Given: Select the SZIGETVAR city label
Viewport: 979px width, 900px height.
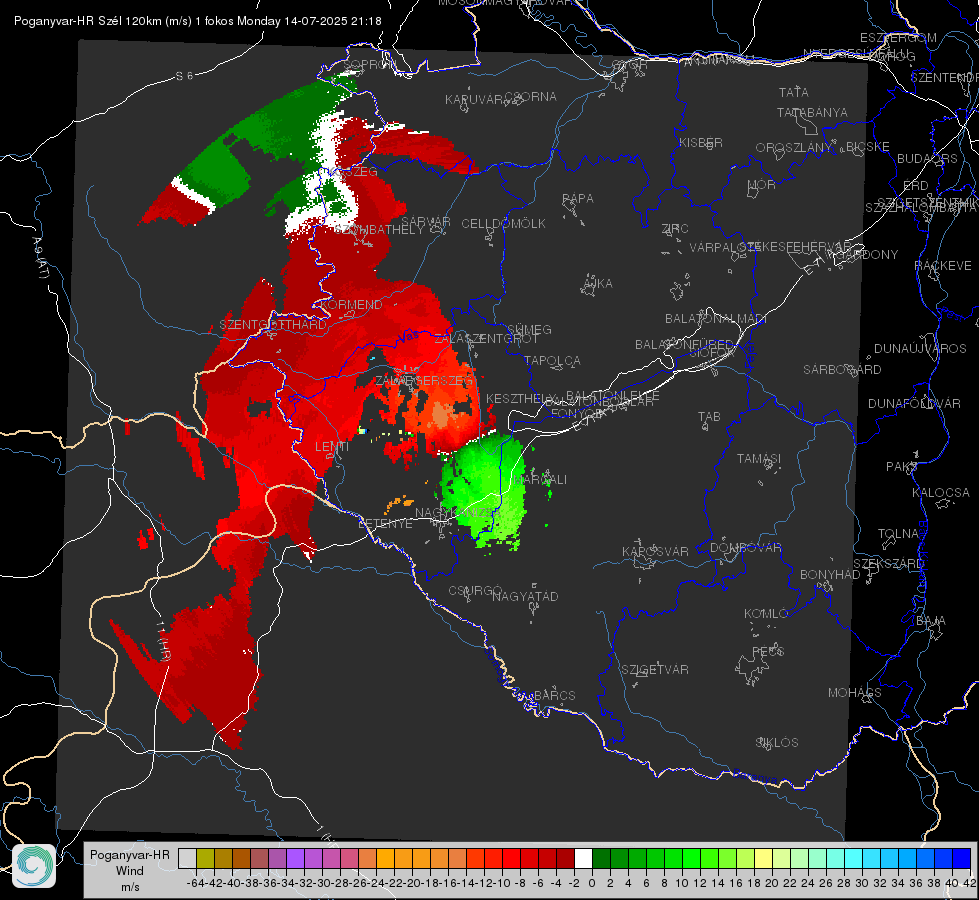Looking at the screenshot, I should (654, 669).
